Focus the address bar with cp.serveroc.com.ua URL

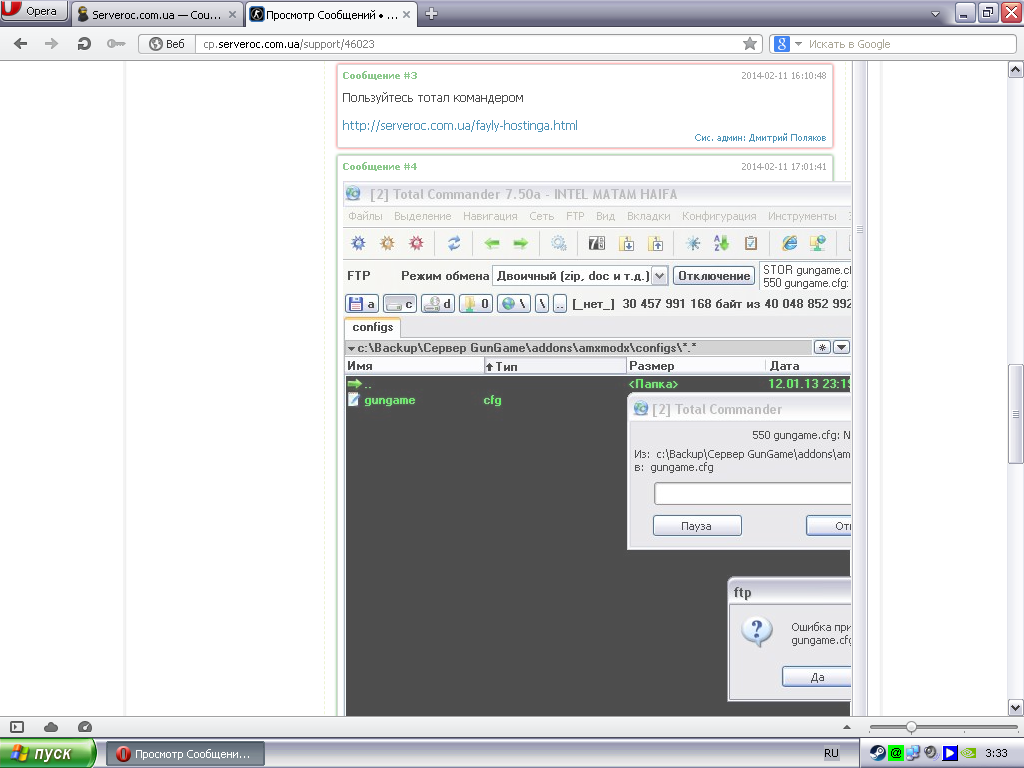click(x=468, y=44)
